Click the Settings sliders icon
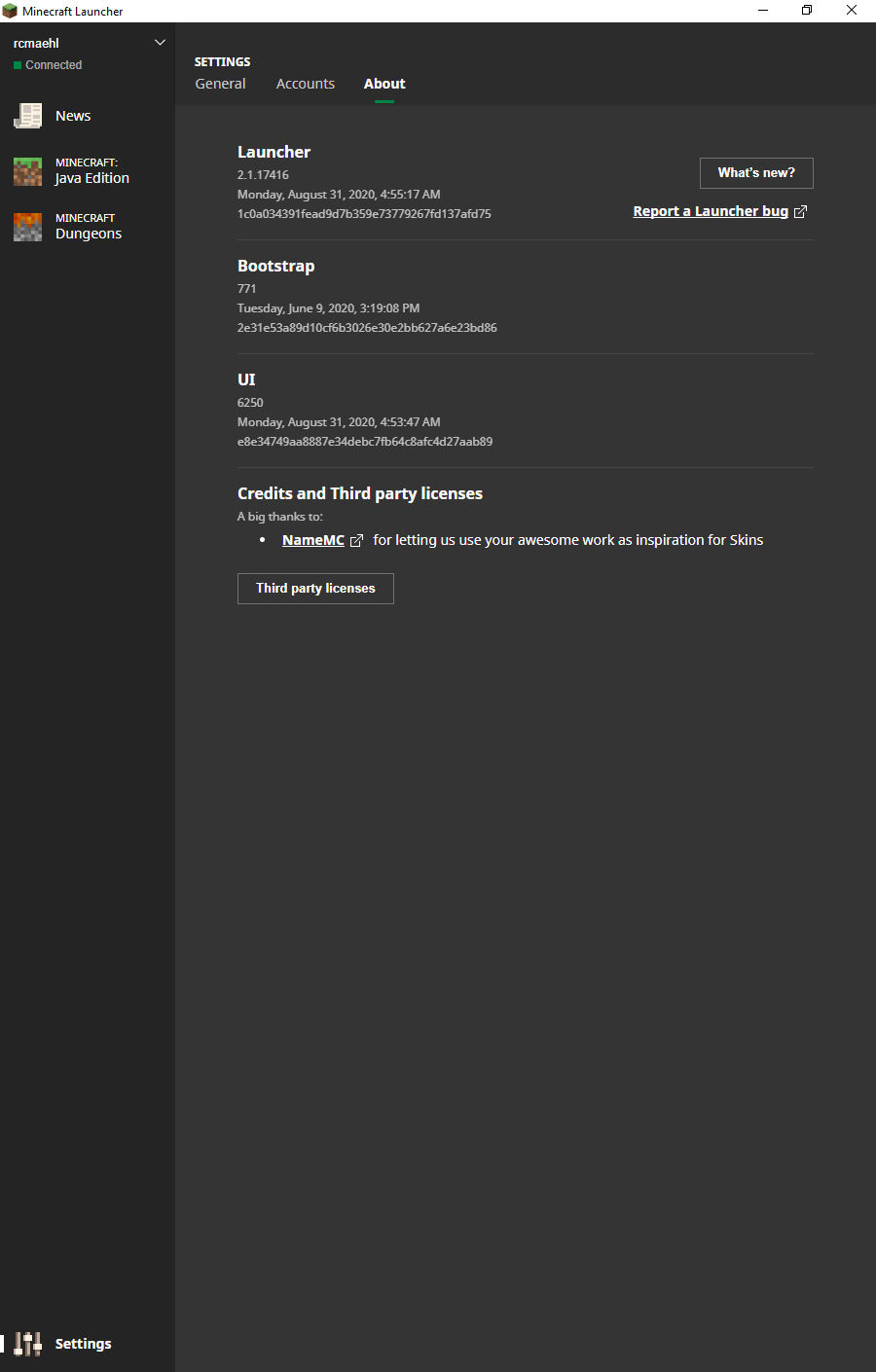Viewport: 876px width, 1372px height. coord(28,1344)
